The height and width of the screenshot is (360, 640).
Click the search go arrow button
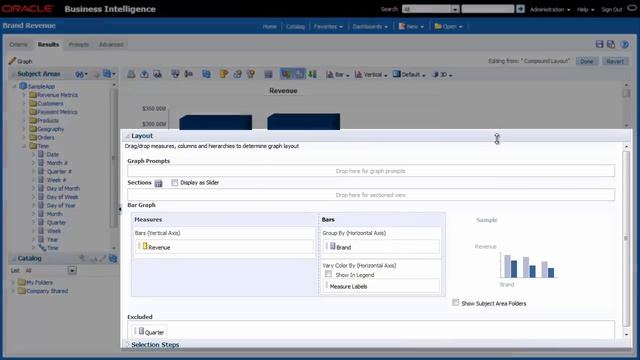(x=520, y=9)
